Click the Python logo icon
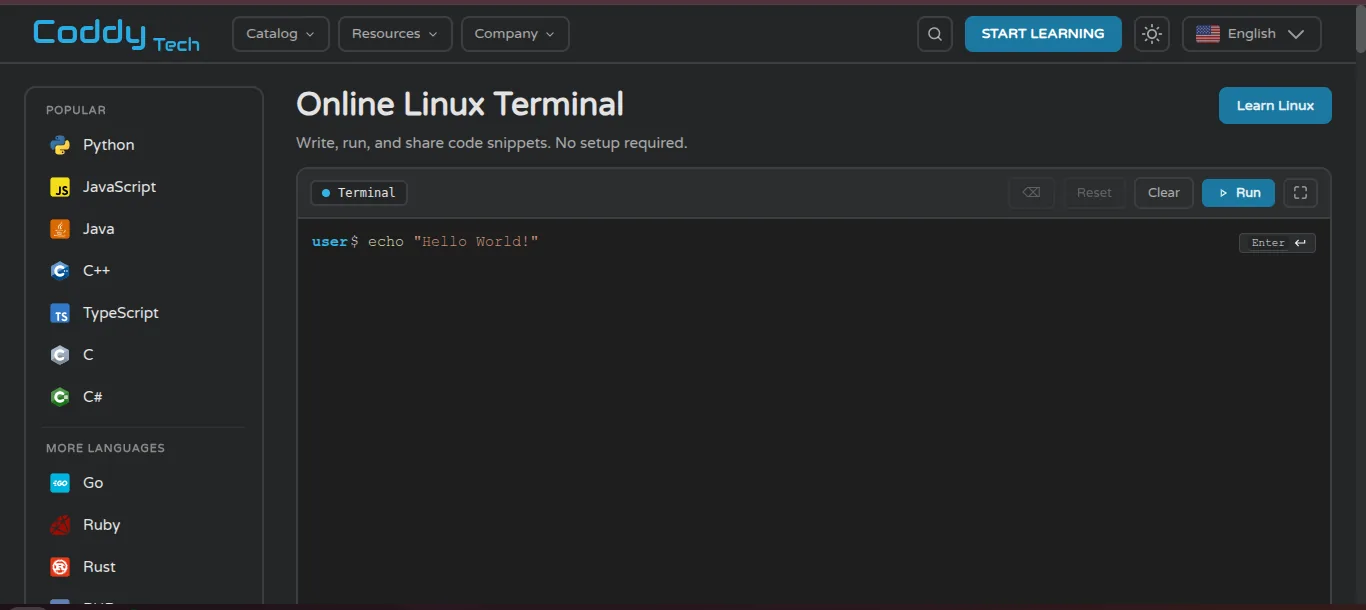 [x=60, y=145]
